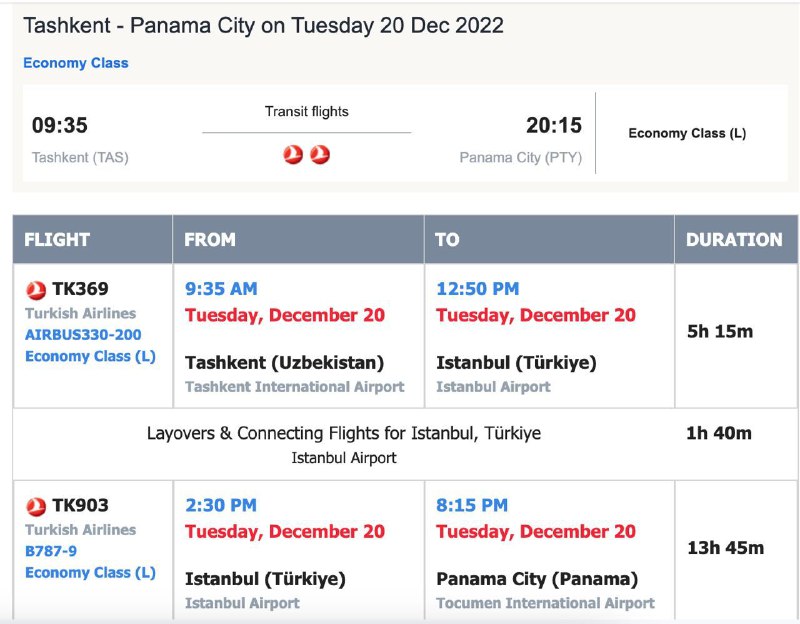Click the TO column header
The height and width of the screenshot is (624, 800).
[x=447, y=240]
